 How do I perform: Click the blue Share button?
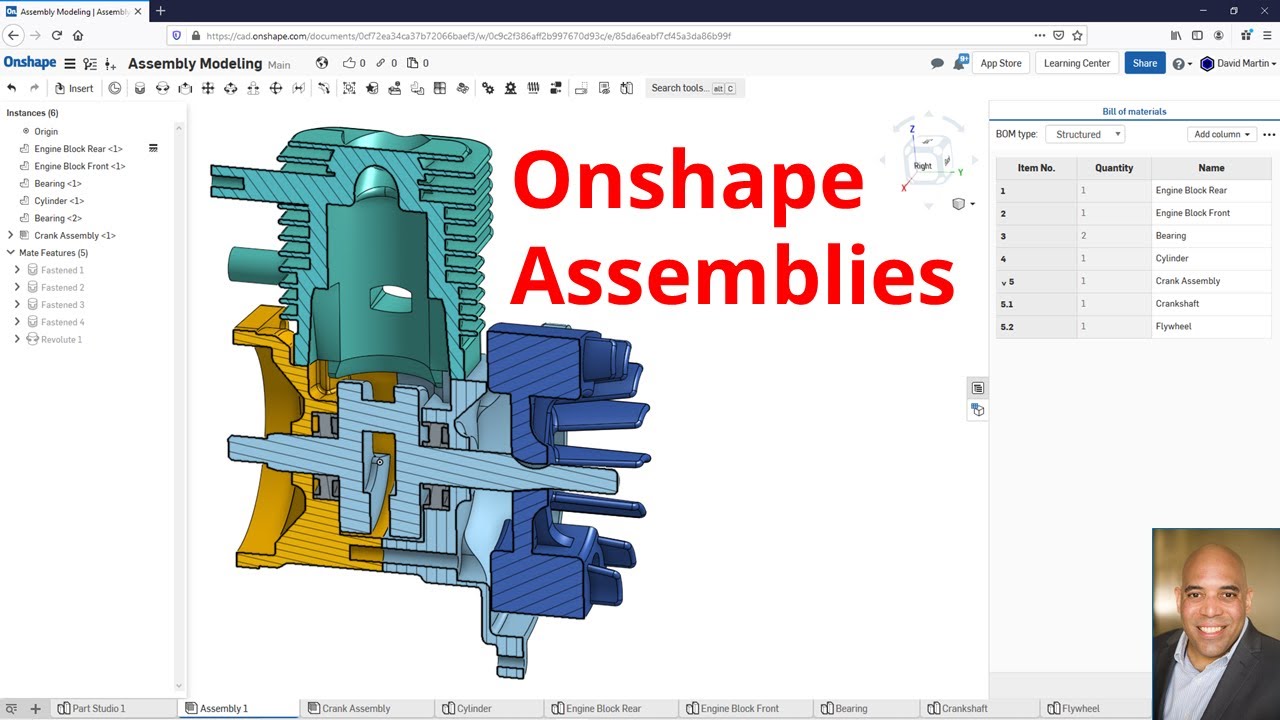1145,63
